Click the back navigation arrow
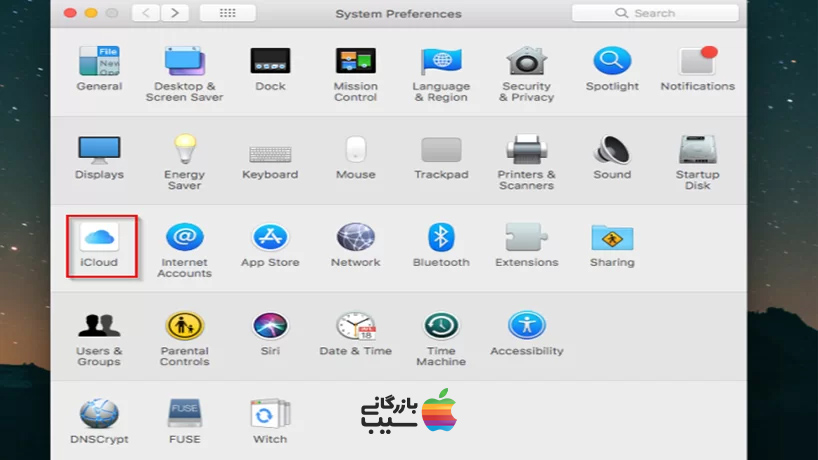The image size is (818, 460). pyautogui.click(x=146, y=13)
